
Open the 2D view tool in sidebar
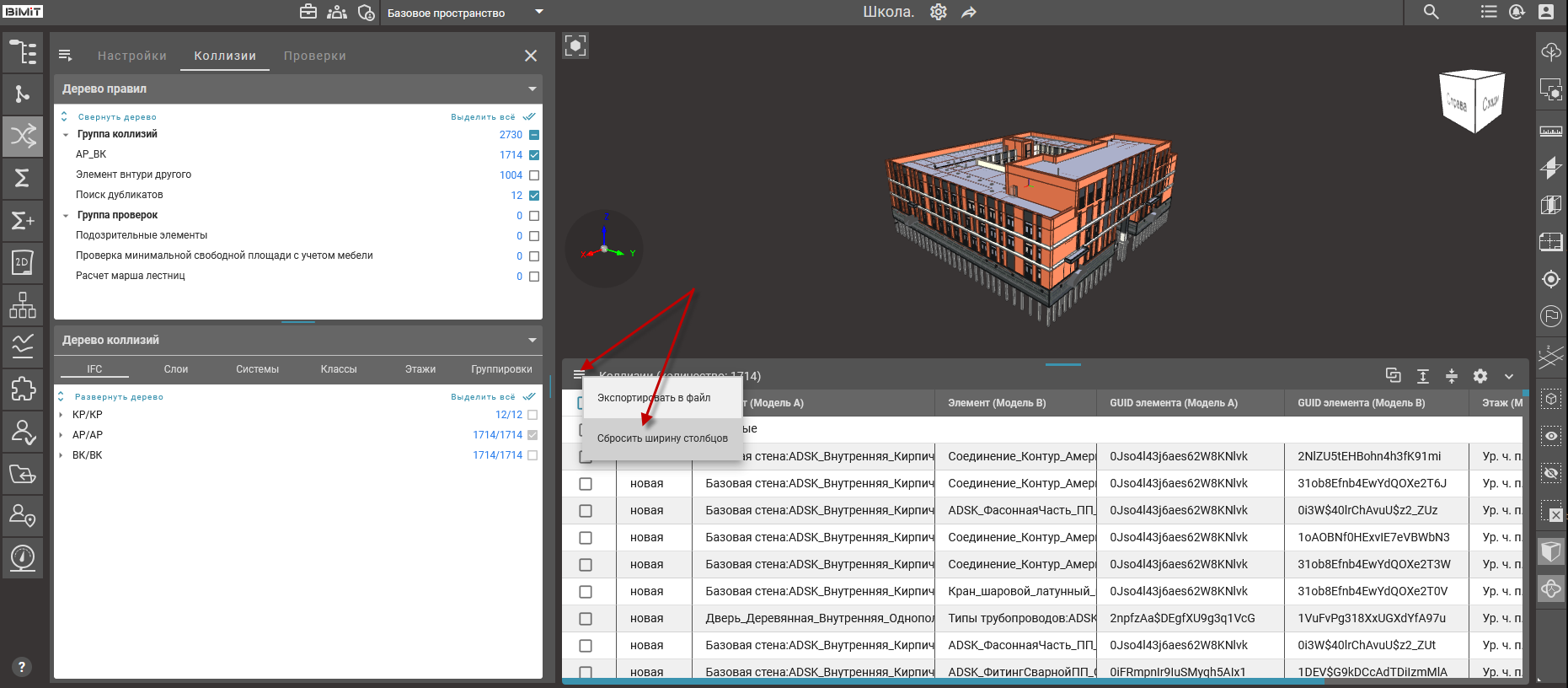tap(23, 262)
